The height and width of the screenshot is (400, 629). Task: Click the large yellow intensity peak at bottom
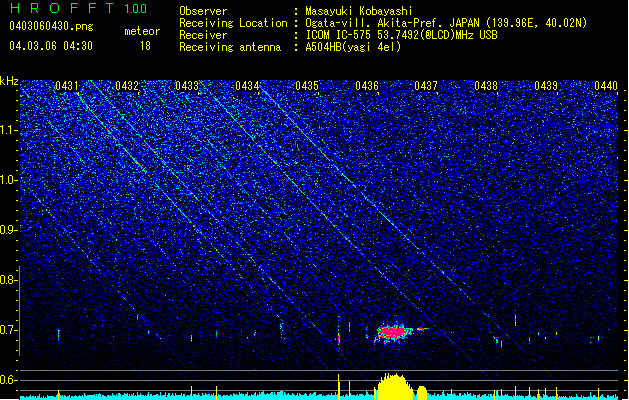(x=395, y=387)
